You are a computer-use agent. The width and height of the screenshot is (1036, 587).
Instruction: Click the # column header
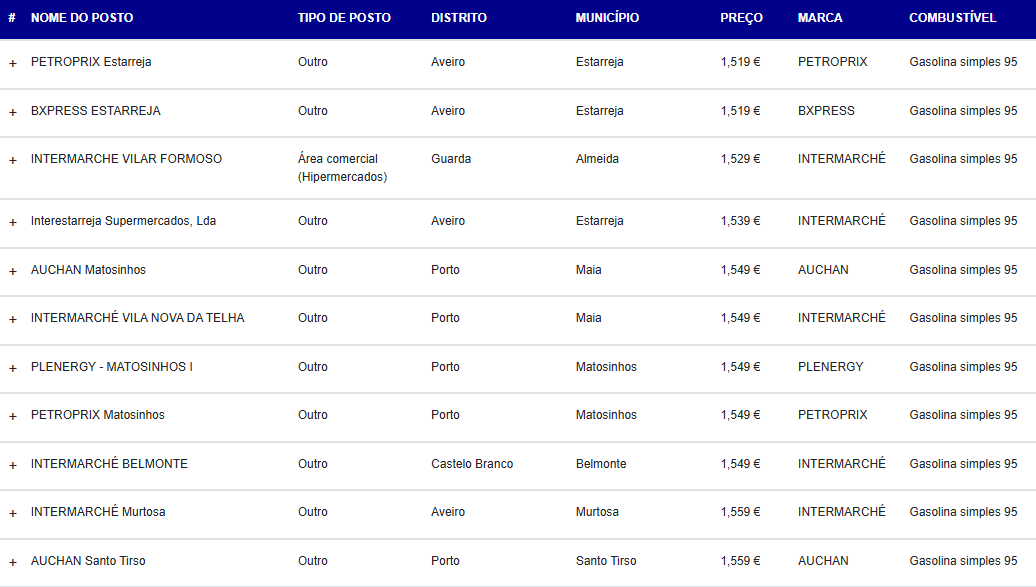tap(12, 18)
